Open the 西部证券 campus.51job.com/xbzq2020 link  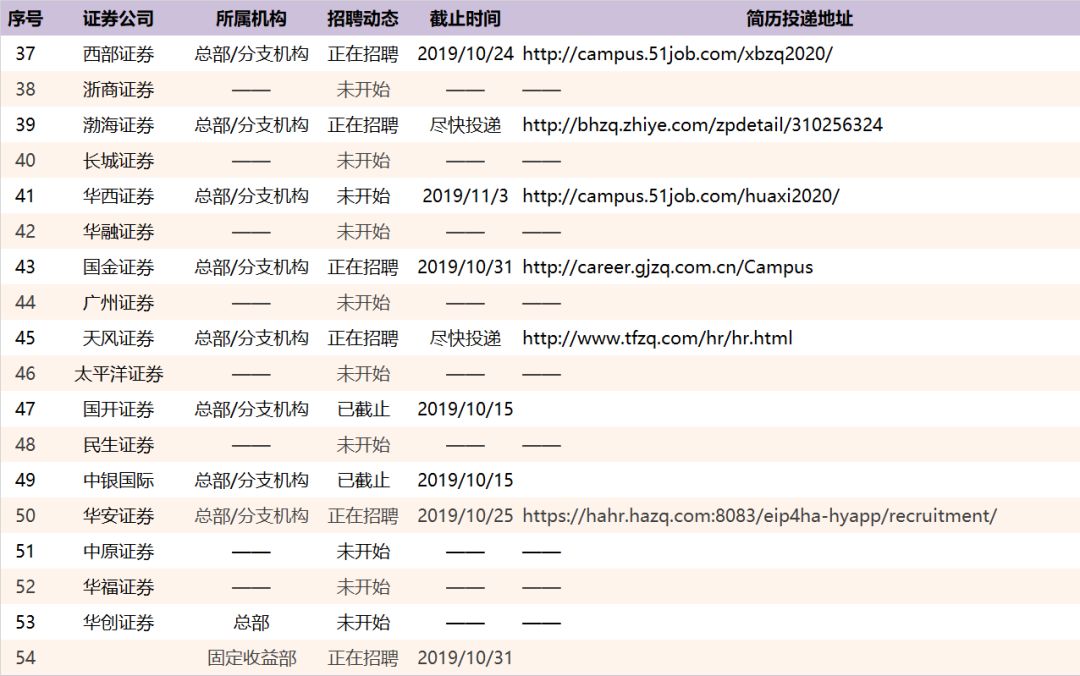[677, 54]
